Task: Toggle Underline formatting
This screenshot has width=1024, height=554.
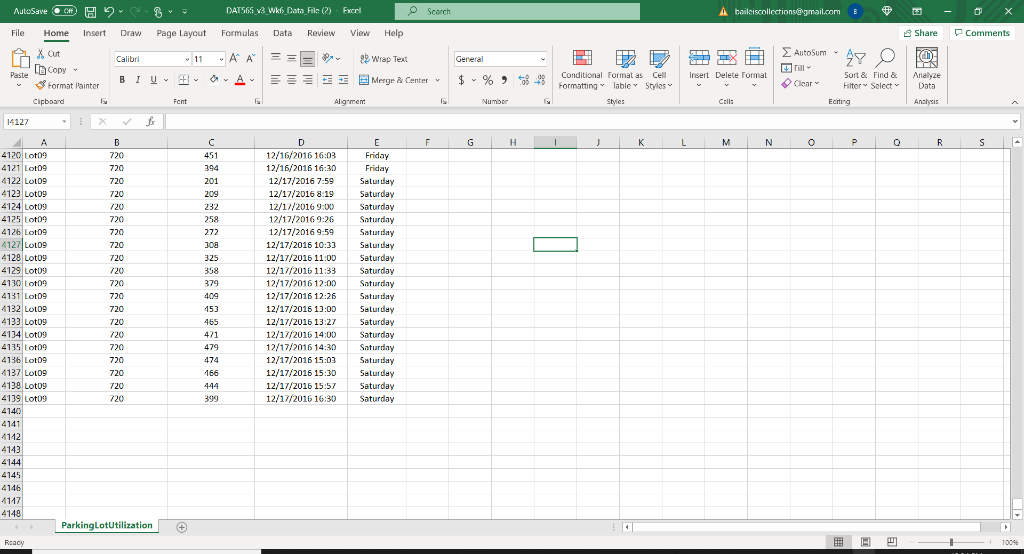Action: pos(153,80)
